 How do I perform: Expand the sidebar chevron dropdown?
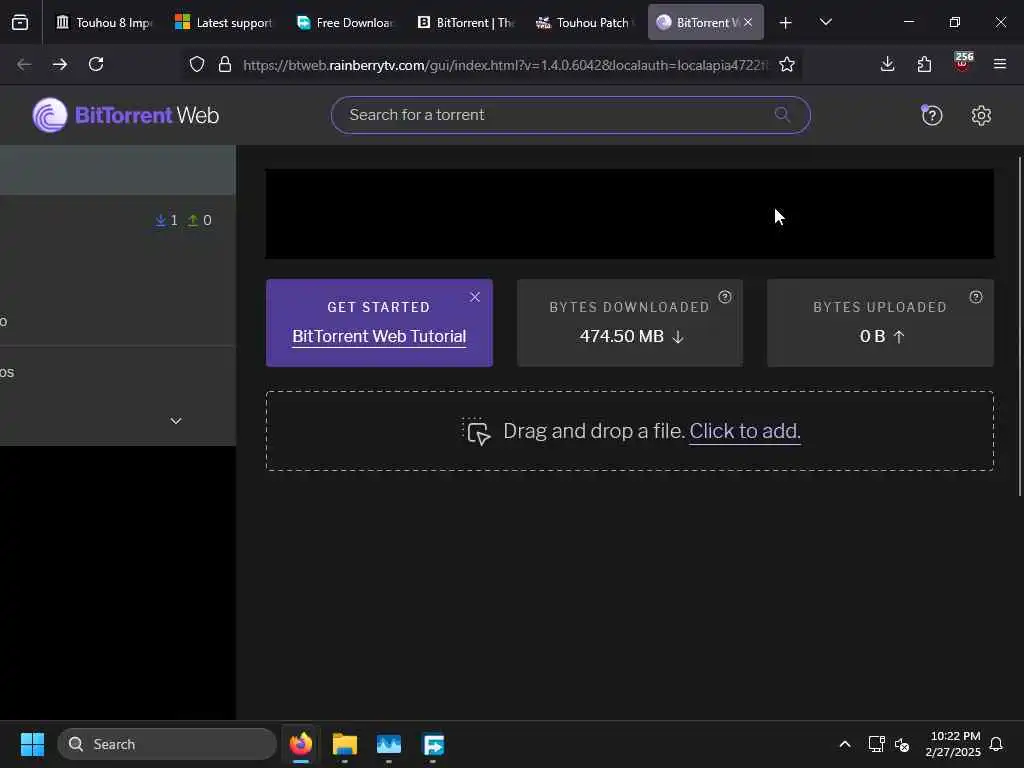[x=176, y=421]
